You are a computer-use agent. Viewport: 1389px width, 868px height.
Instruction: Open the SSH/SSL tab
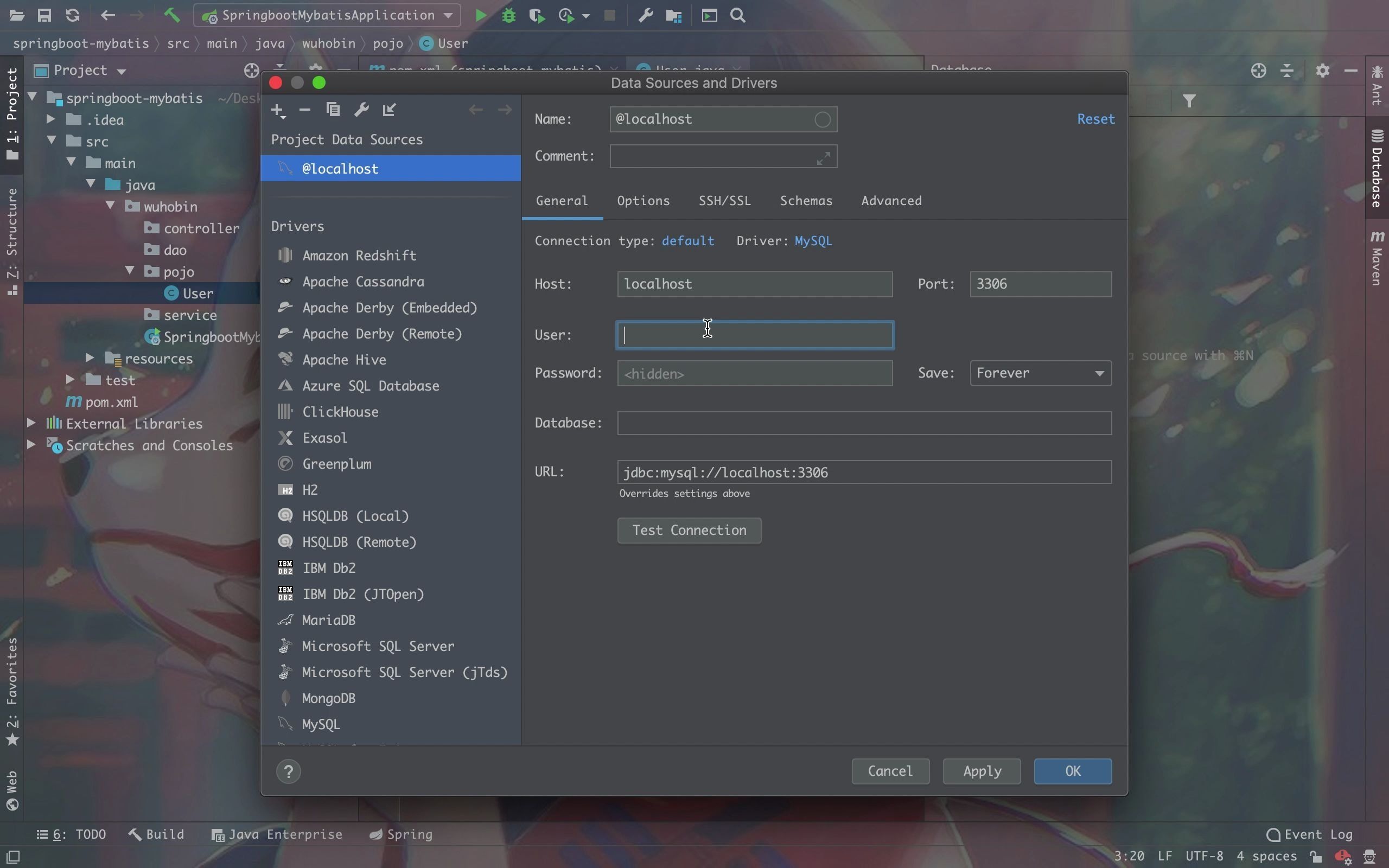coord(724,201)
